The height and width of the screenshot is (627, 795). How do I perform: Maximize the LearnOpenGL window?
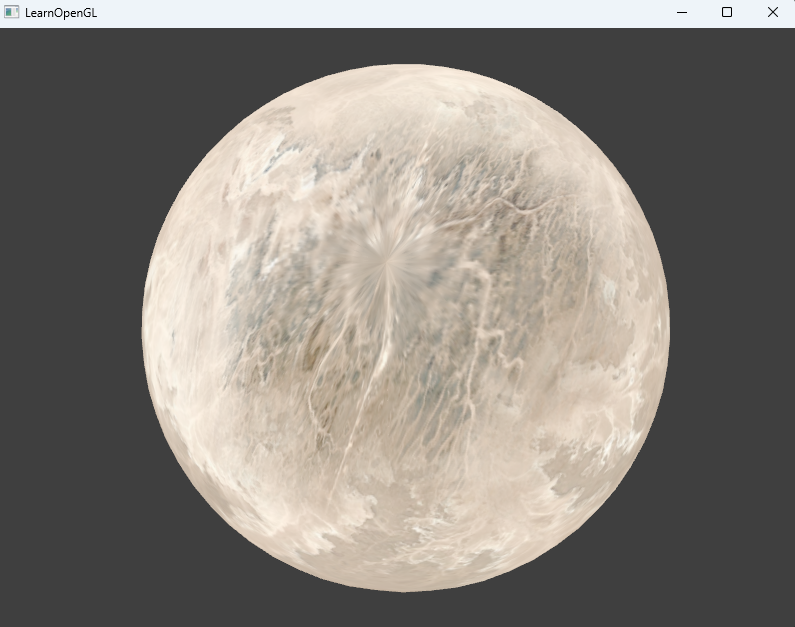click(727, 13)
